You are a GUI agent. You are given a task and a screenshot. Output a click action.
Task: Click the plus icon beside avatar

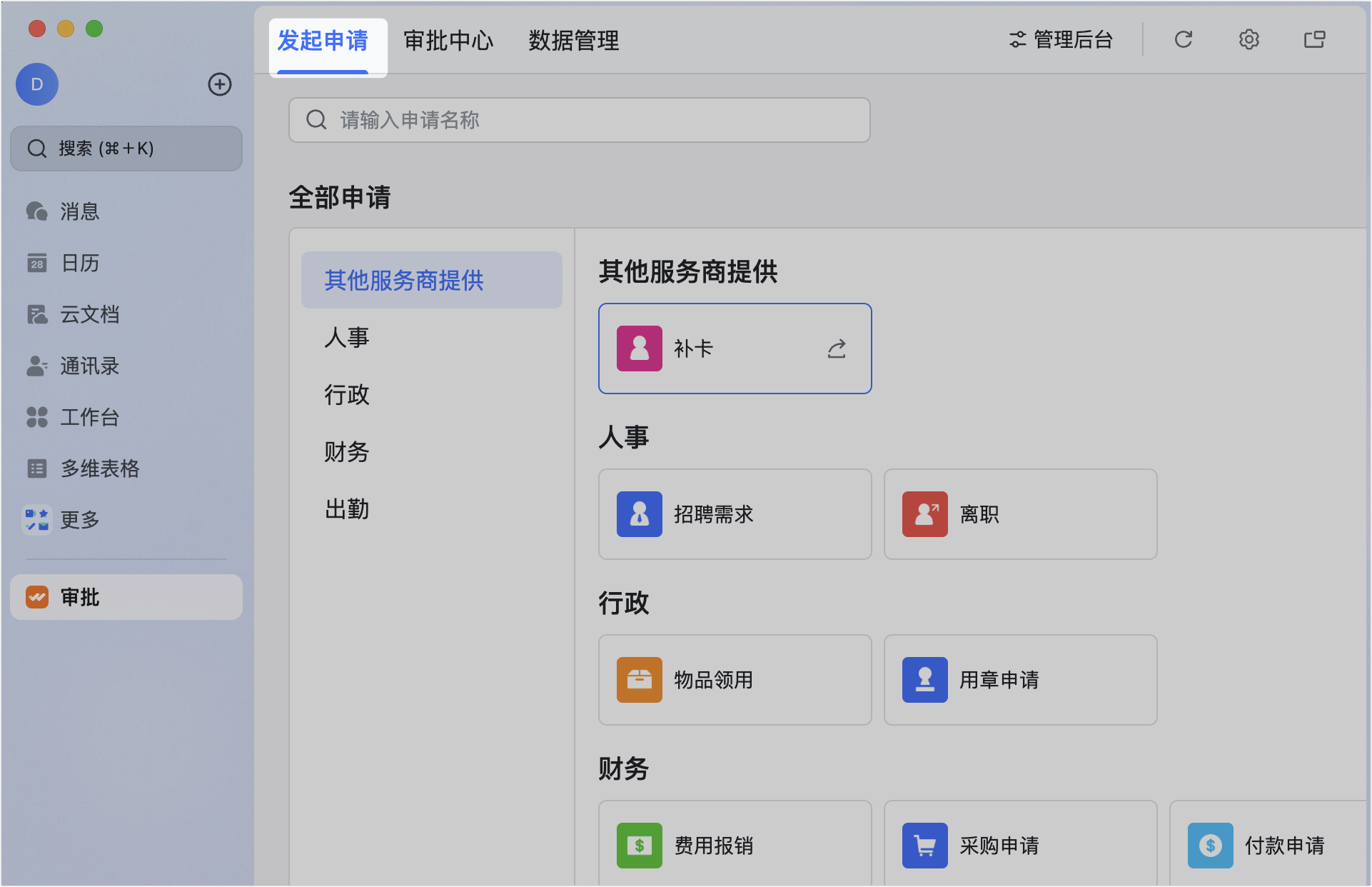(219, 84)
